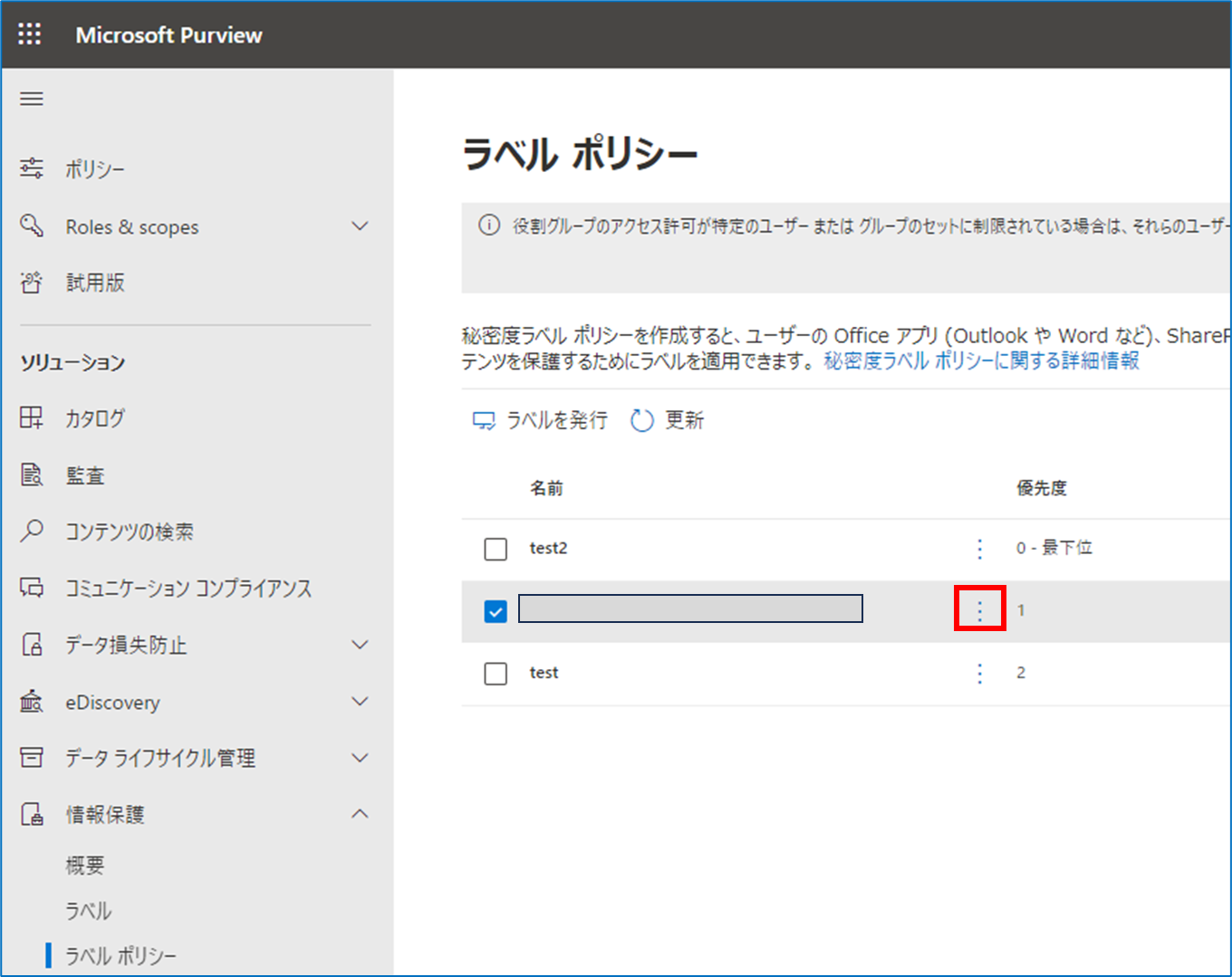Open the app launcher waffle icon

point(30,34)
